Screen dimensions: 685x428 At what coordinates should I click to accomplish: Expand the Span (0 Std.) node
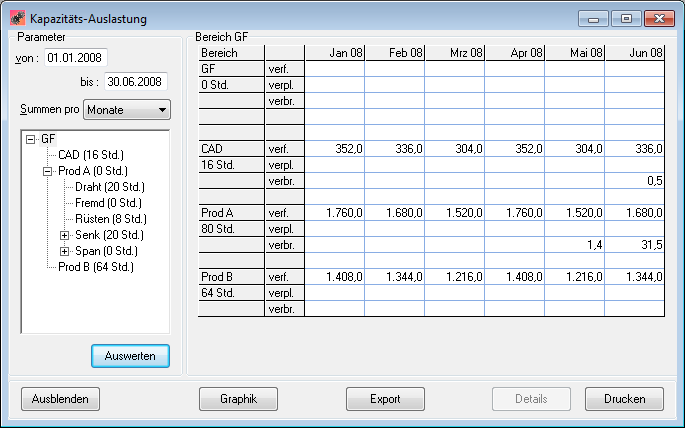(x=65, y=251)
